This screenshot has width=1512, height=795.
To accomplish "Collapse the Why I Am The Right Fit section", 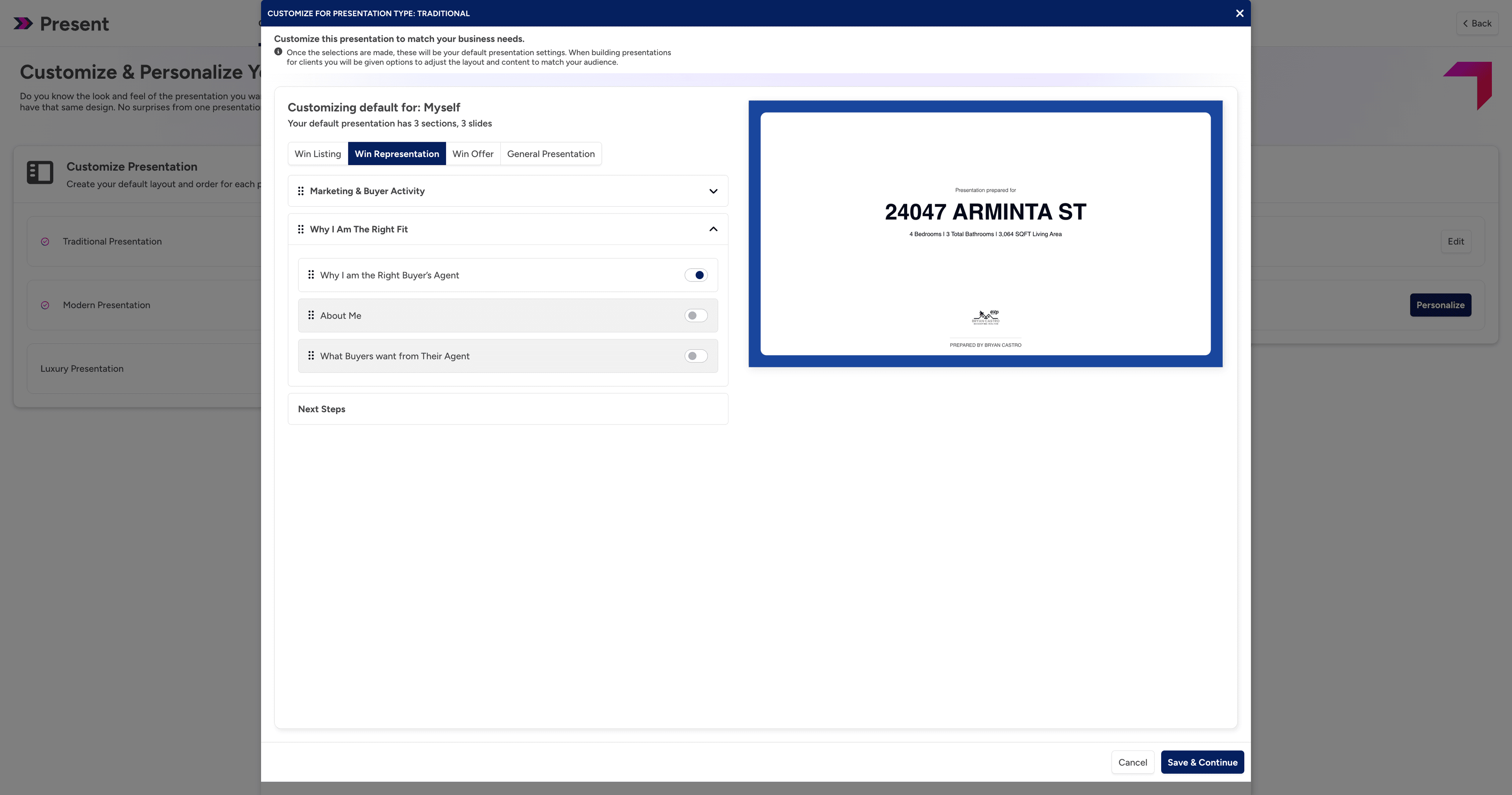I will coord(713,229).
